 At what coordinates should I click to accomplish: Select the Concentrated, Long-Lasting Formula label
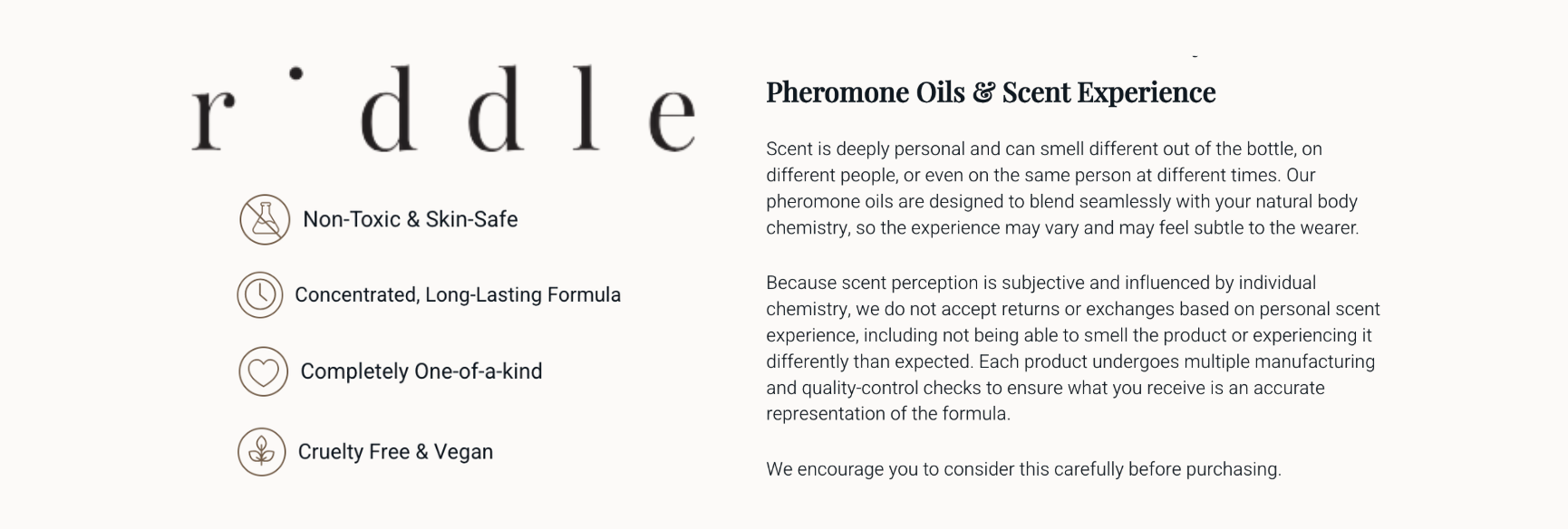(x=458, y=294)
